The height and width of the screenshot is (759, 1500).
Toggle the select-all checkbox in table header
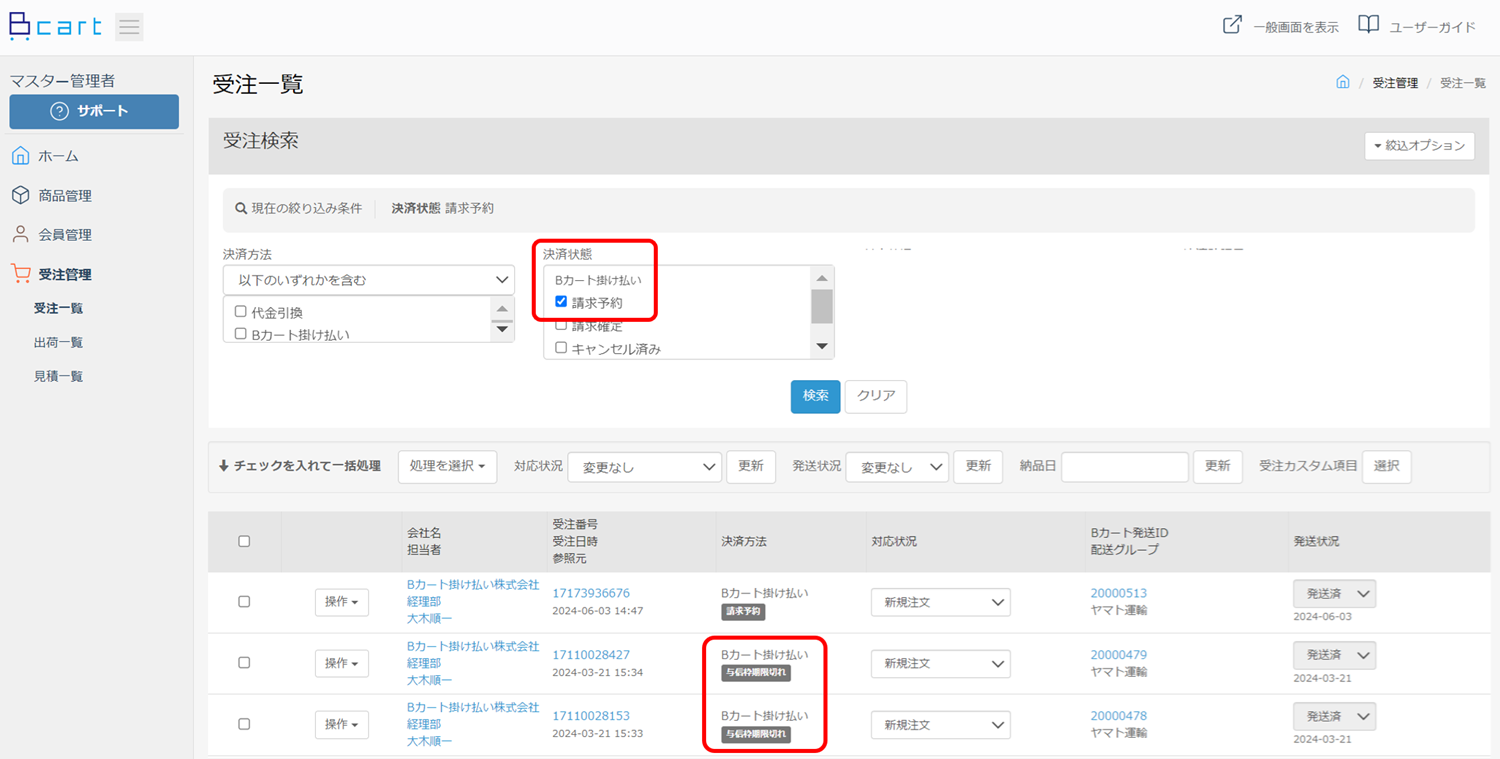point(244,541)
